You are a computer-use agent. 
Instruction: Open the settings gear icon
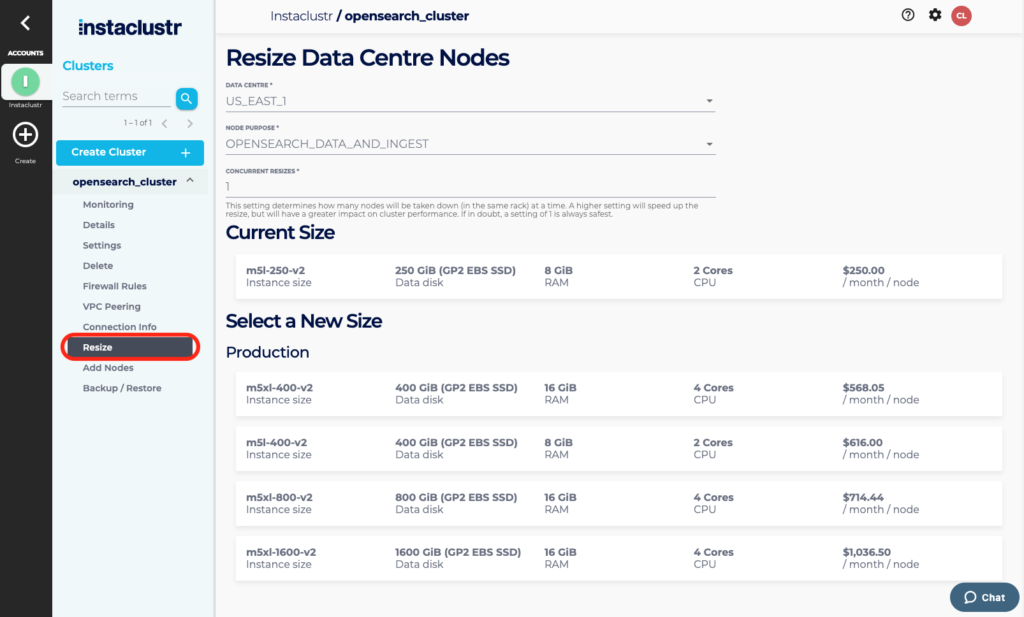point(935,15)
